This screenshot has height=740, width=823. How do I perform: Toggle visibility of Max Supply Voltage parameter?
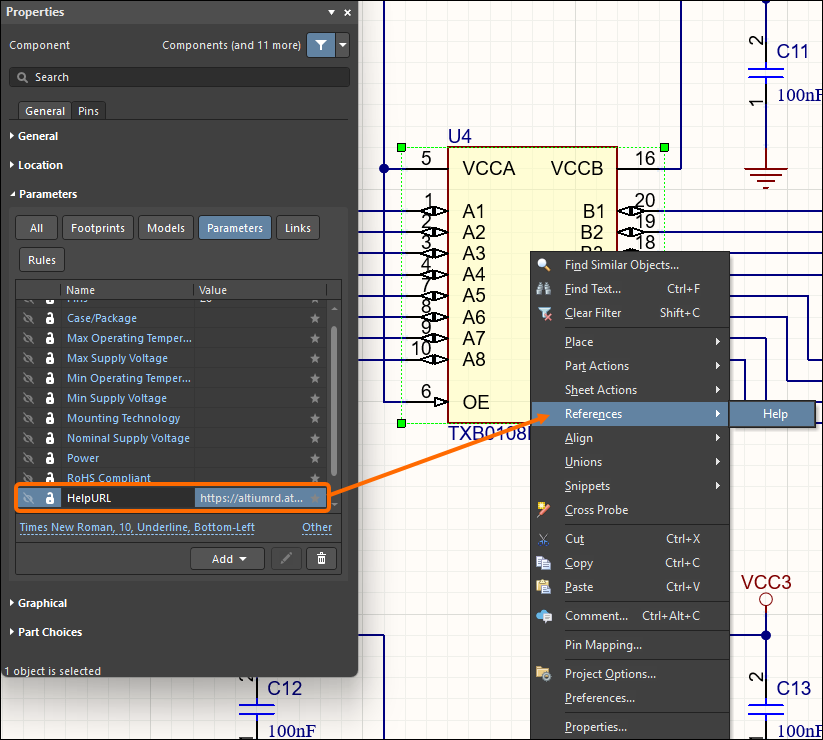[28, 358]
